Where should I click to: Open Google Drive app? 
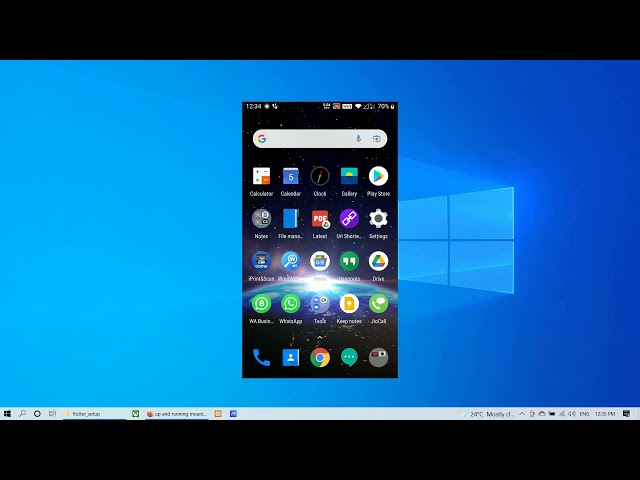click(378, 262)
